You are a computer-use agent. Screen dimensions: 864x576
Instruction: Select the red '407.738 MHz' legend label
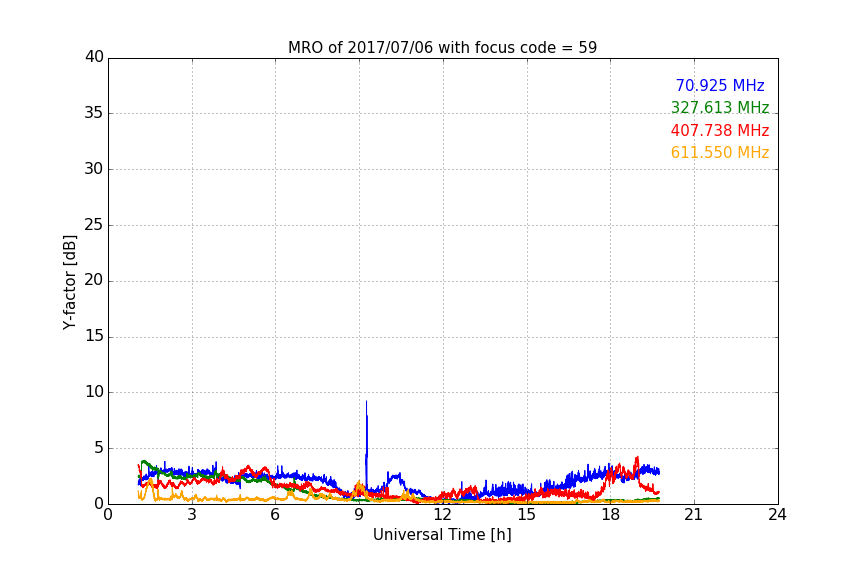click(x=720, y=131)
